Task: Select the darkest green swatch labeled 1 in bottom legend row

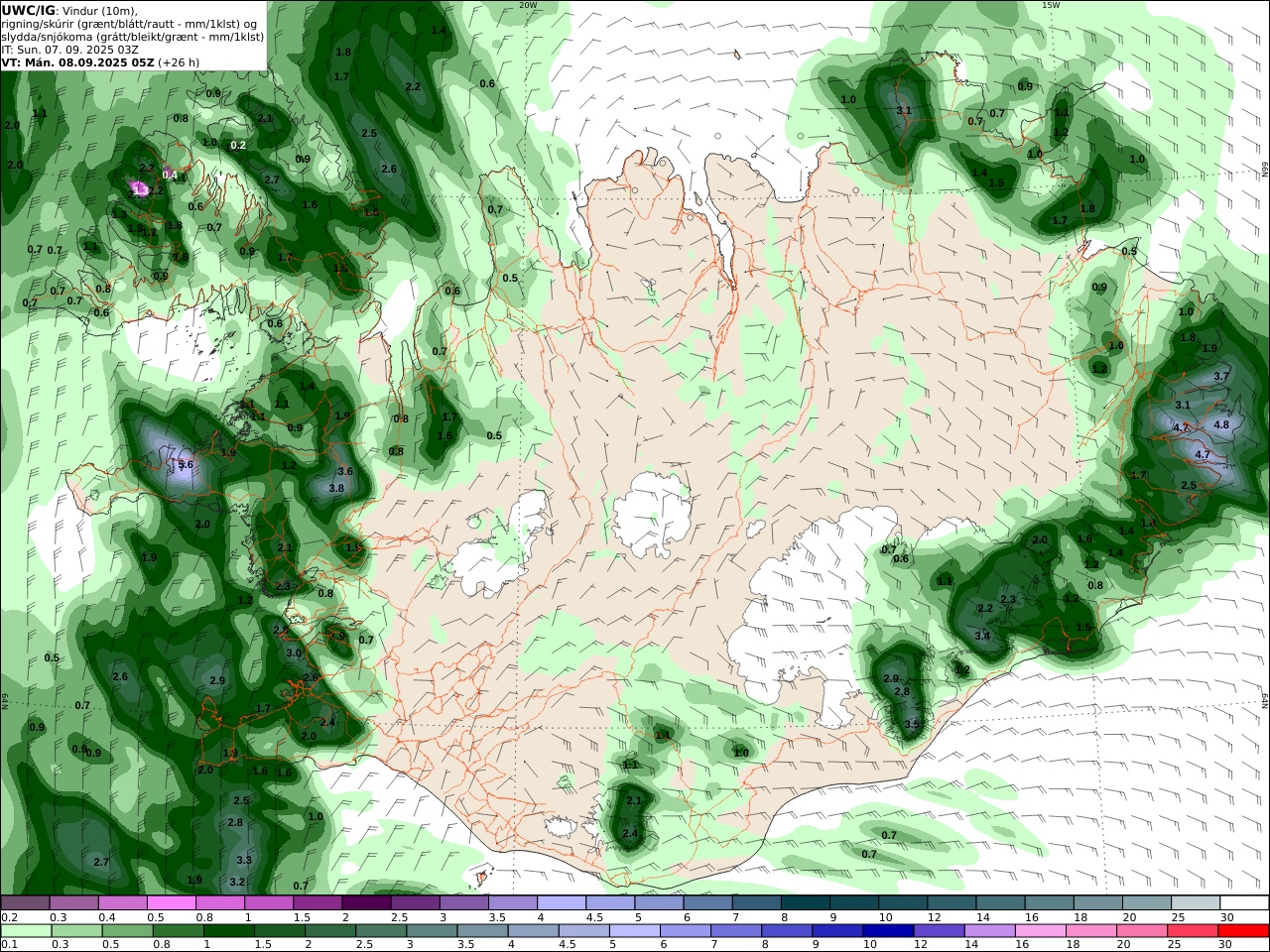Action: pos(228,931)
